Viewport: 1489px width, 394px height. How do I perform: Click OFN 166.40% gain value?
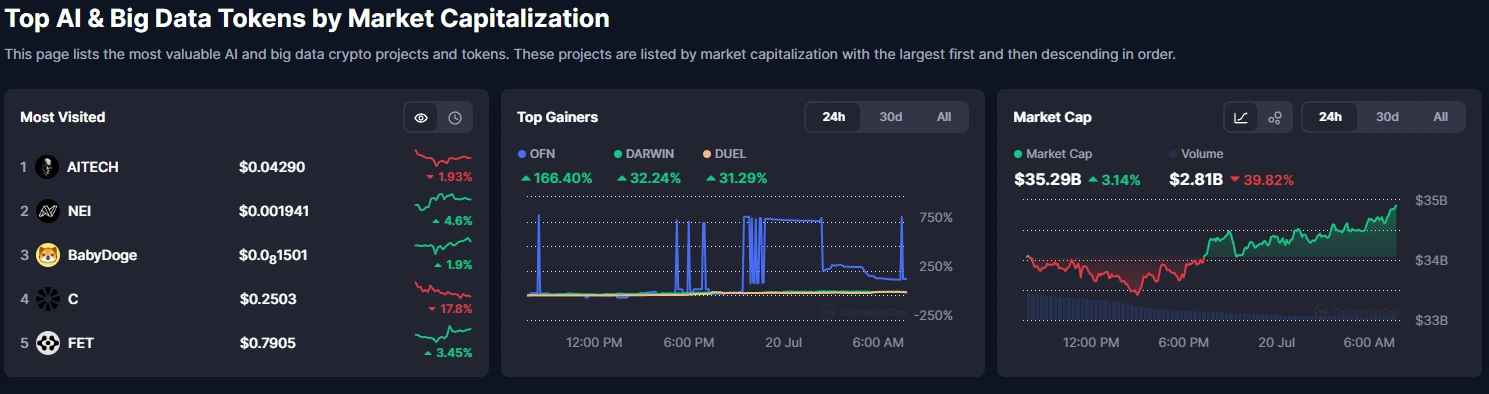pyautogui.click(x=556, y=178)
